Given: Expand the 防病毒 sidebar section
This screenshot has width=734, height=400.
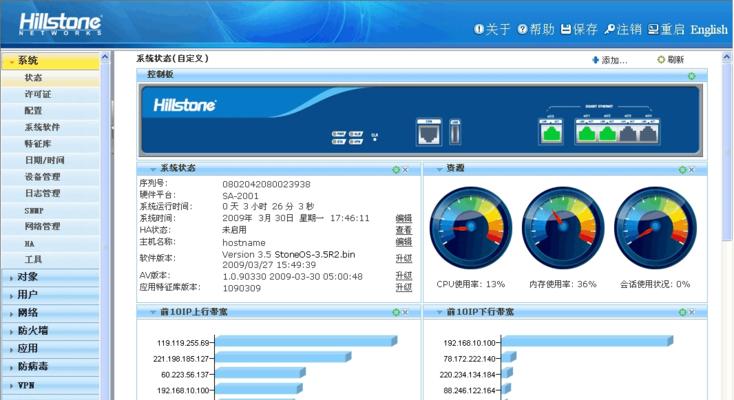Looking at the screenshot, I should click(50, 366).
